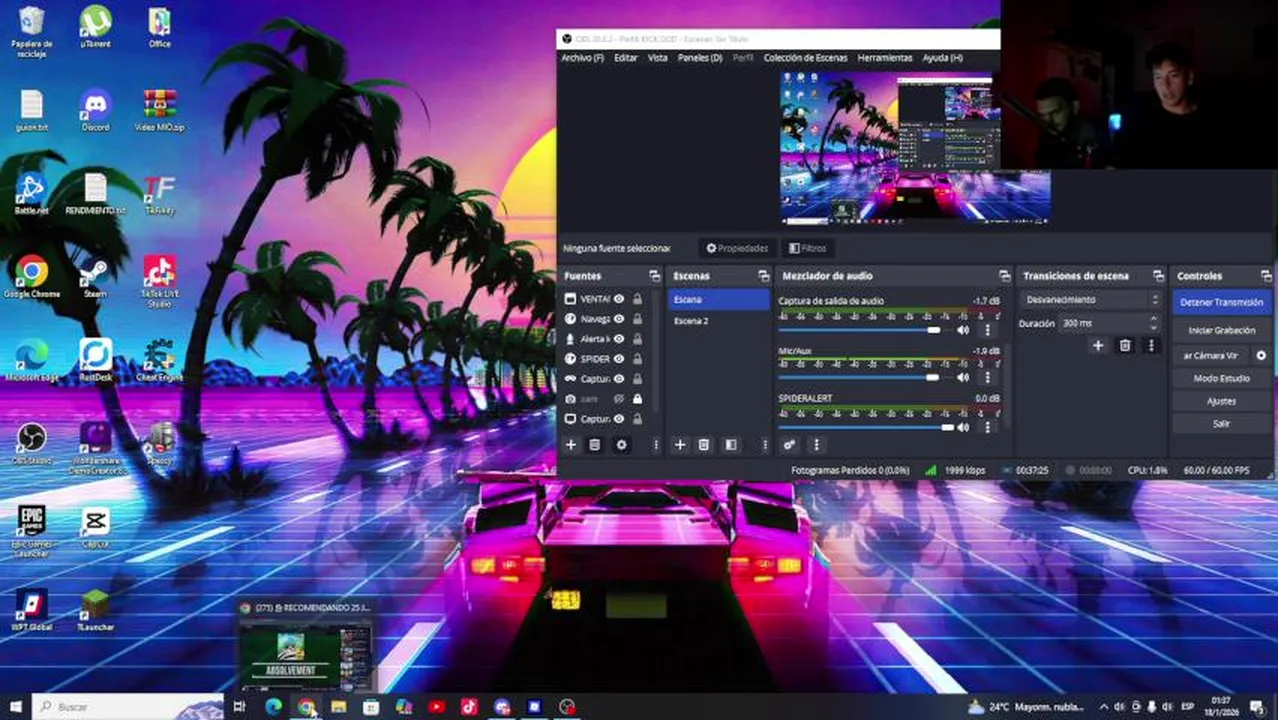Click Iniciar Grabación button
The image size is (1278, 720).
(x=1221, y=330)
